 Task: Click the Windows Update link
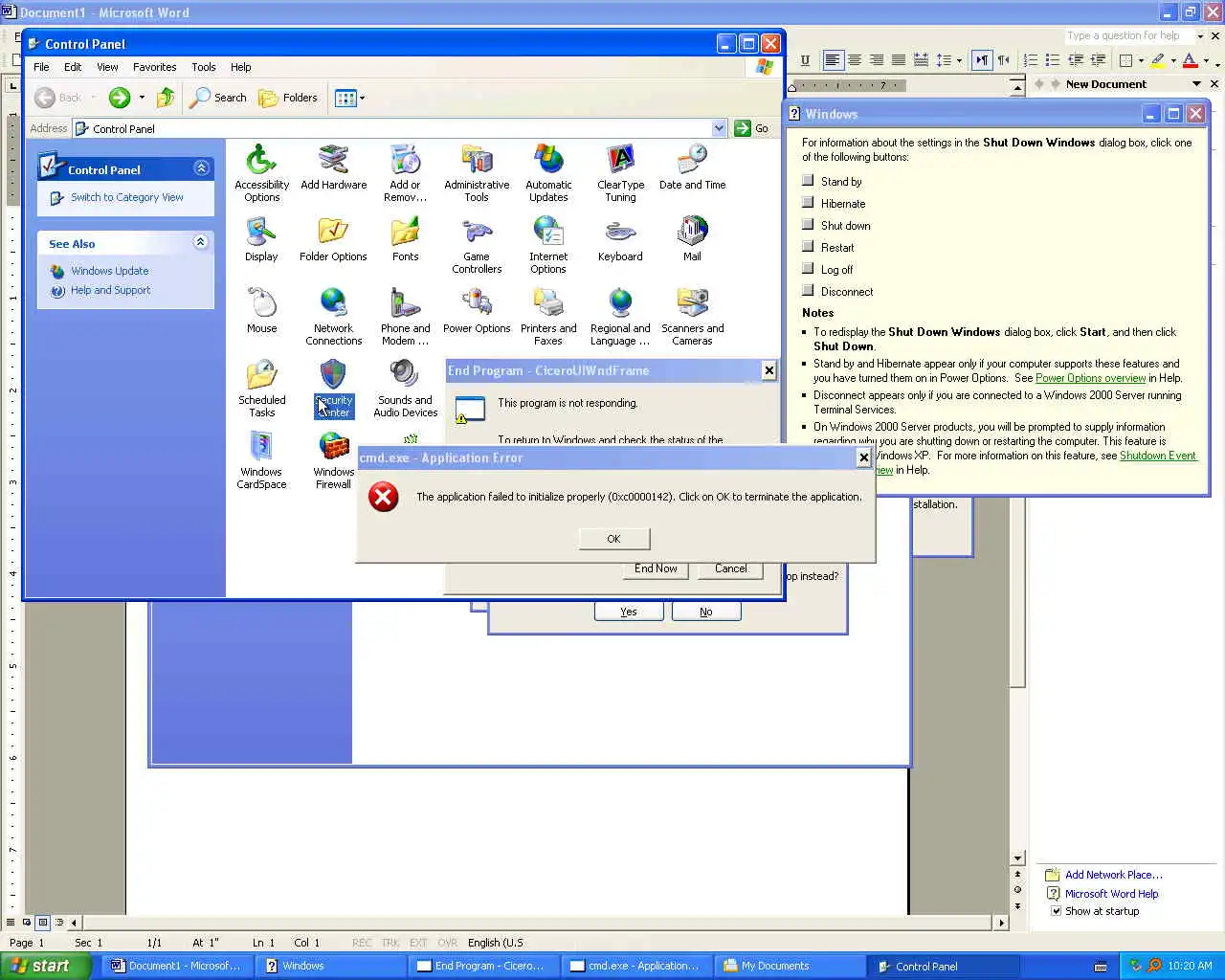pyautogui.click(x=109, y=271)
